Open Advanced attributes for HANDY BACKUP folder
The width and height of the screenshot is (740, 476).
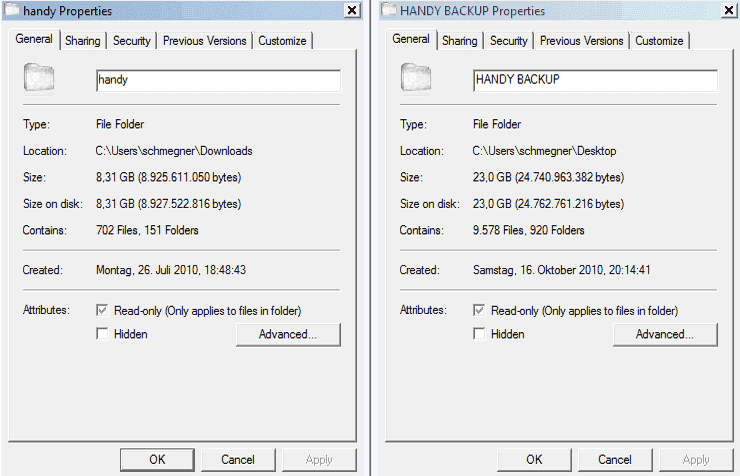pyautogui.click(x=665, y=334)
